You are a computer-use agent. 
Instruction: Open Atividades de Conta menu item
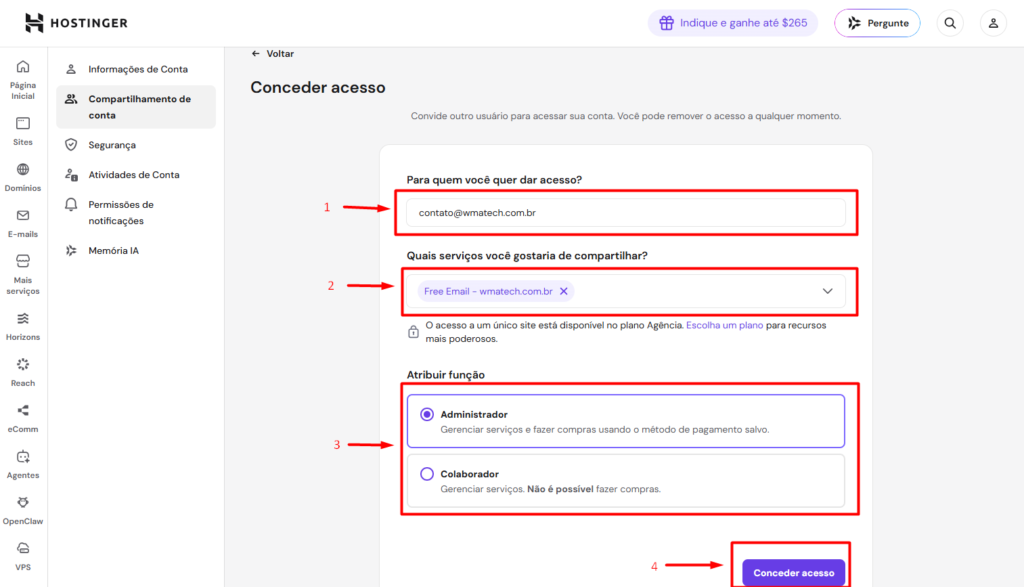click(136, 175)
